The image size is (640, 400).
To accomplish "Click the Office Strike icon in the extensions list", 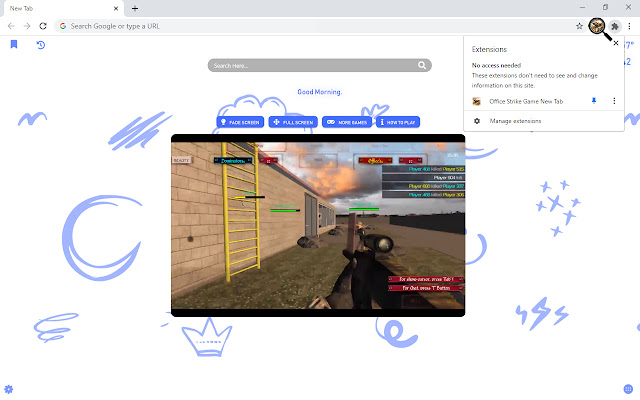I will (x=476, y=101).
